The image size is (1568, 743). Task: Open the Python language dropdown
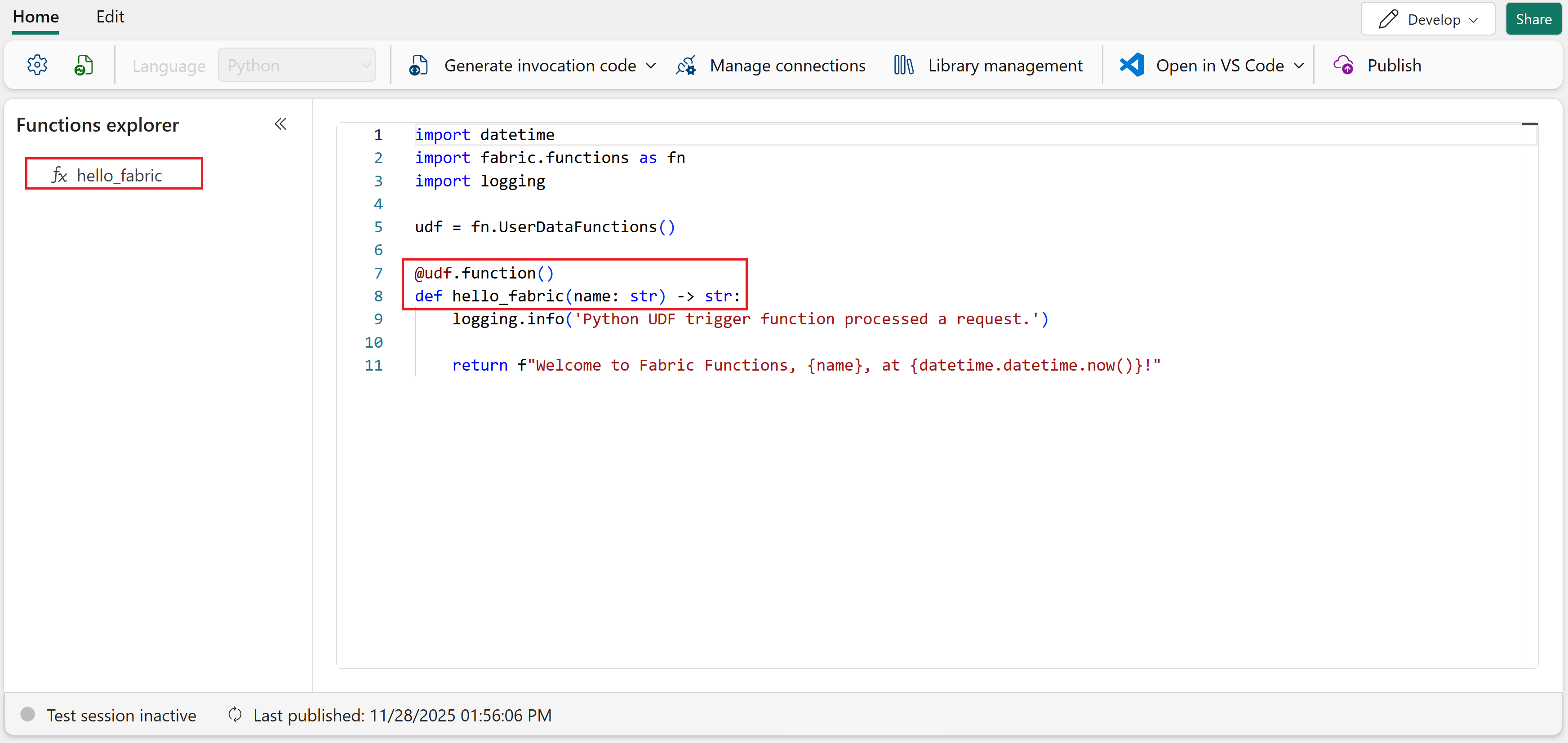coord(297,65)
